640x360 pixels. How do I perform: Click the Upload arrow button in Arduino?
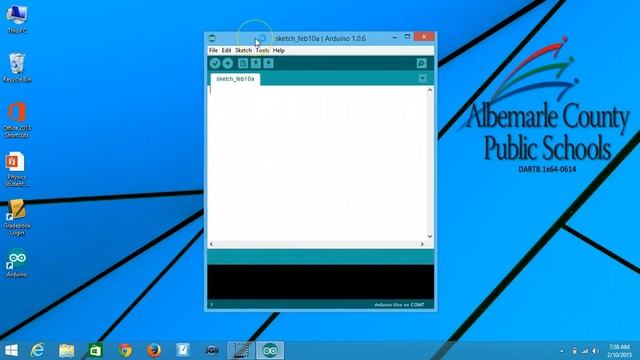pyautogui.click(x=228, y=63)
